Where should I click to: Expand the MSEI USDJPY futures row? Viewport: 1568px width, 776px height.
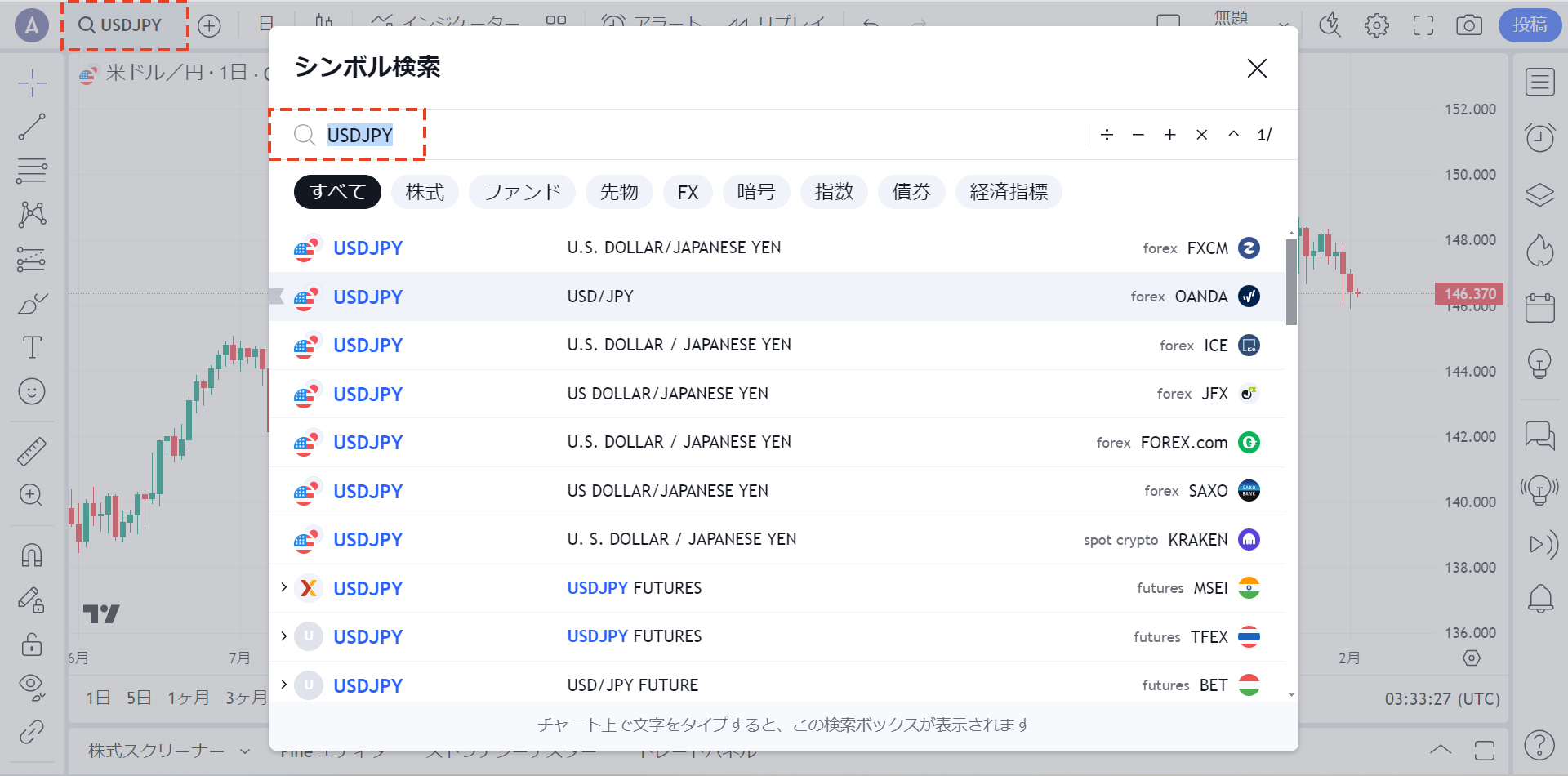(x=283, y=588)
